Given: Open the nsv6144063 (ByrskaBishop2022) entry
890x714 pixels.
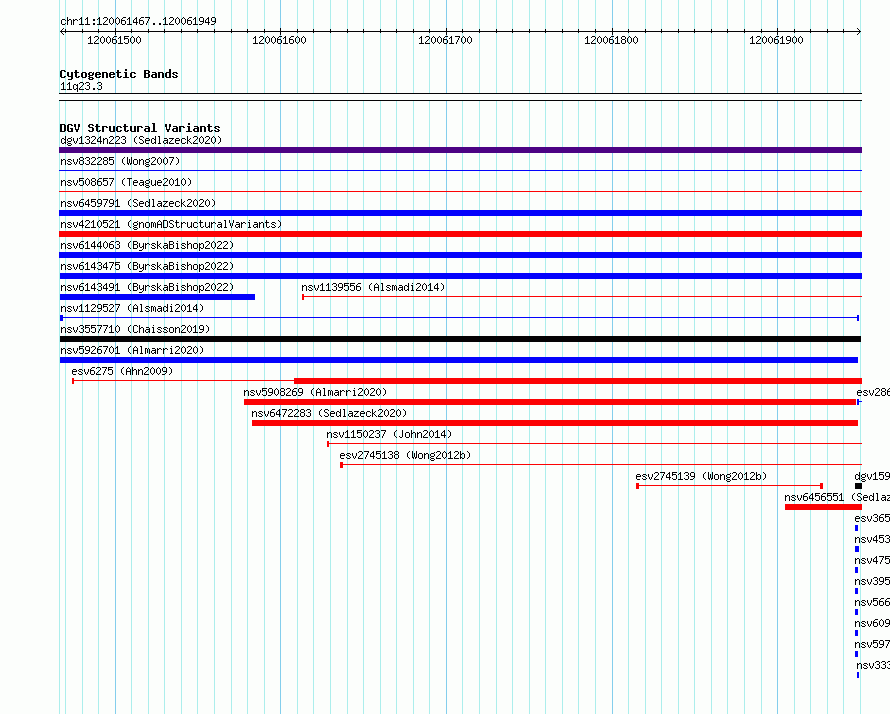Looking at the screenshot, I should pos(147,245).
